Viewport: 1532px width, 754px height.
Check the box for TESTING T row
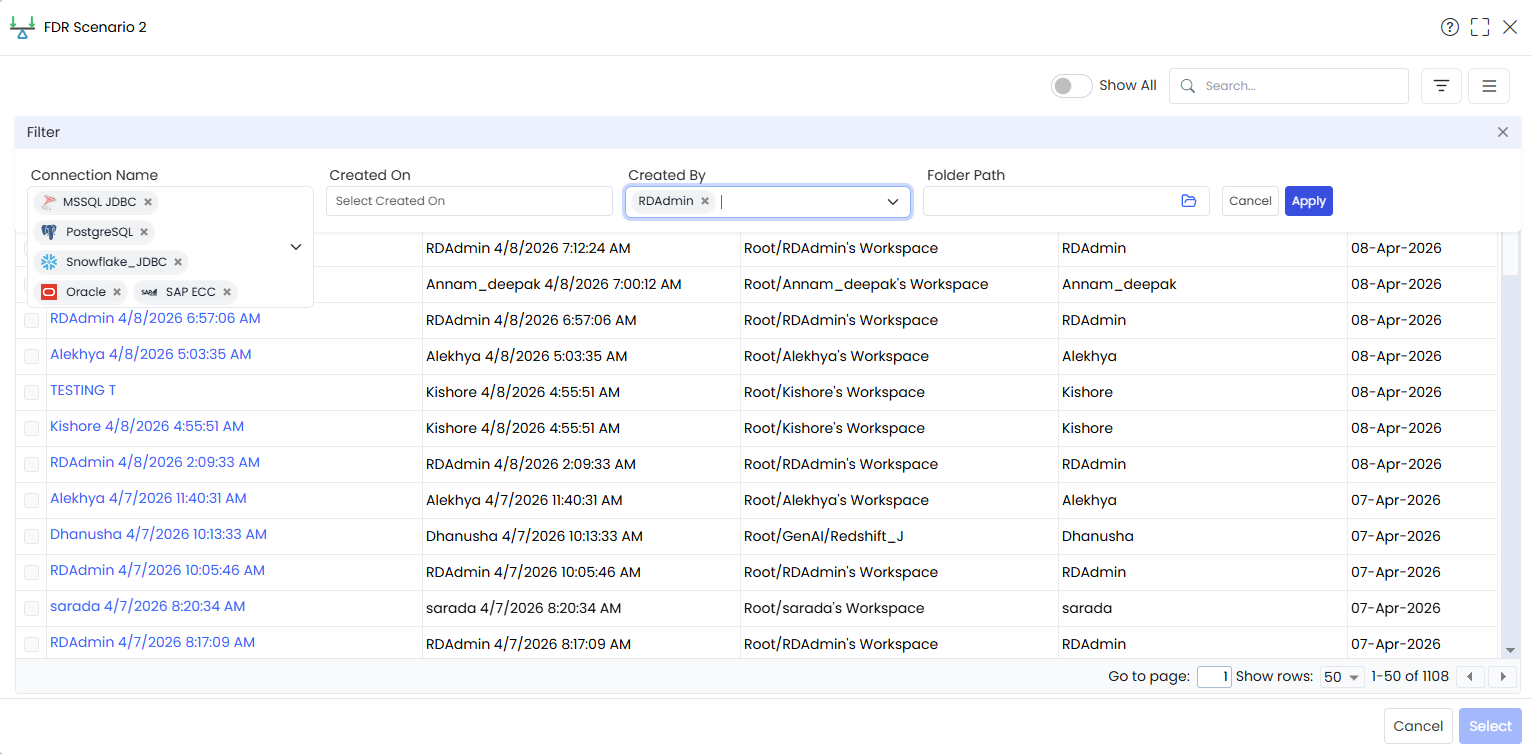[x=32, y=392]
